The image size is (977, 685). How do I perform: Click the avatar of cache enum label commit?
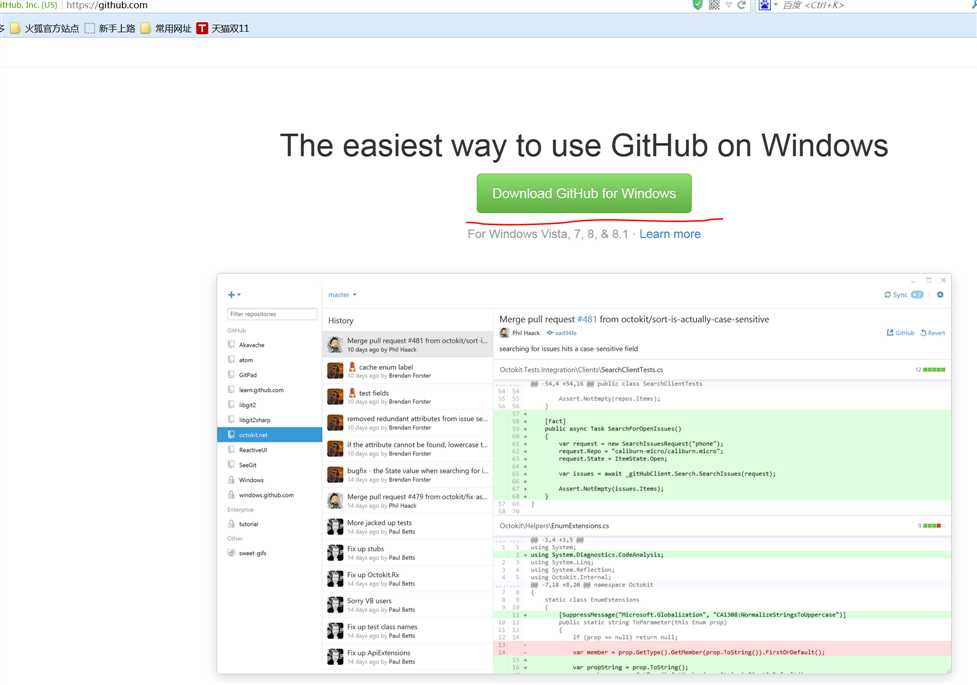click(x=335, y=371)
